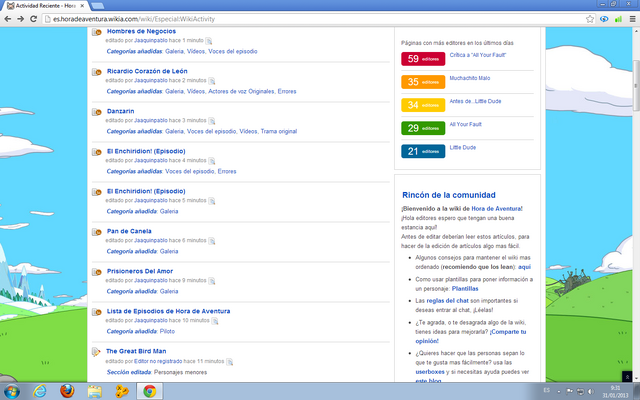Viewport: 640px width, 400px height.
Task: Open 'Editor no registrado' contributor link
Action: point(158,361)
